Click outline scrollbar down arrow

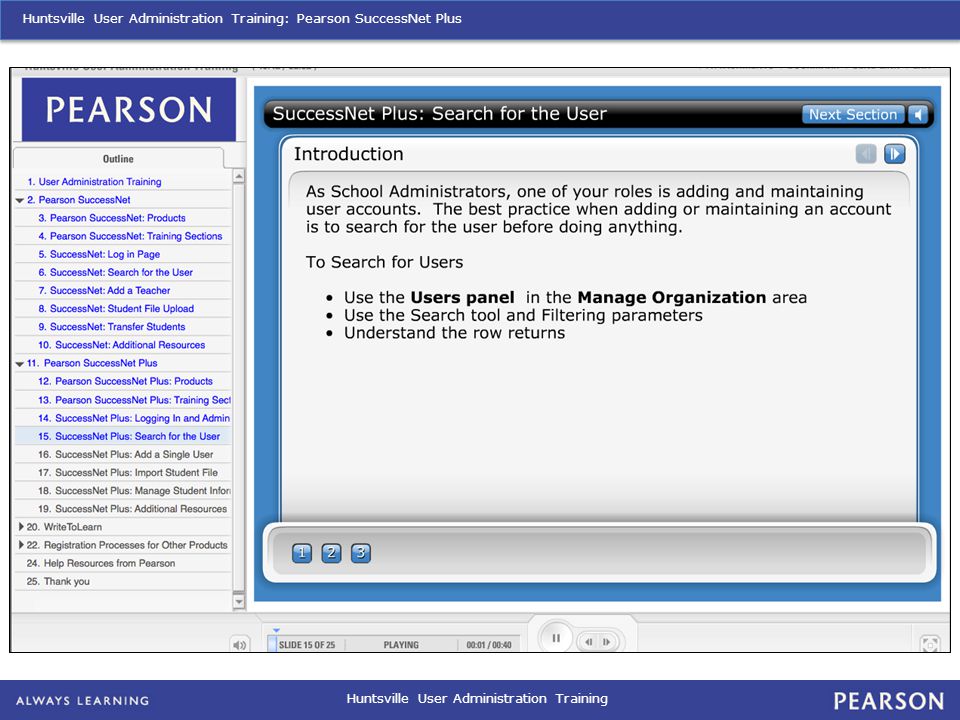pyautogui.click(x=239, y=602)
